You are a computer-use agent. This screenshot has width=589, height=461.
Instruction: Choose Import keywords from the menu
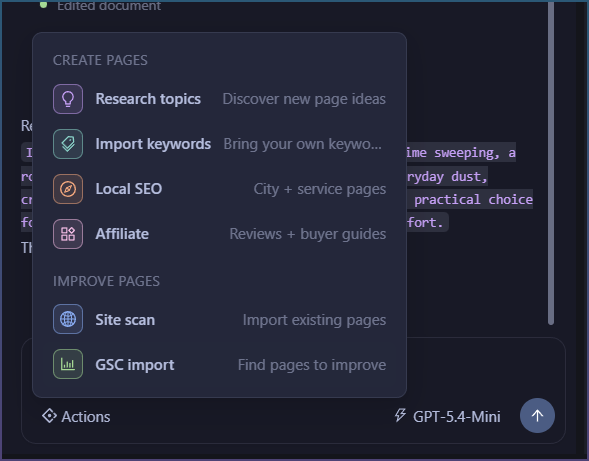click(219, 144)
